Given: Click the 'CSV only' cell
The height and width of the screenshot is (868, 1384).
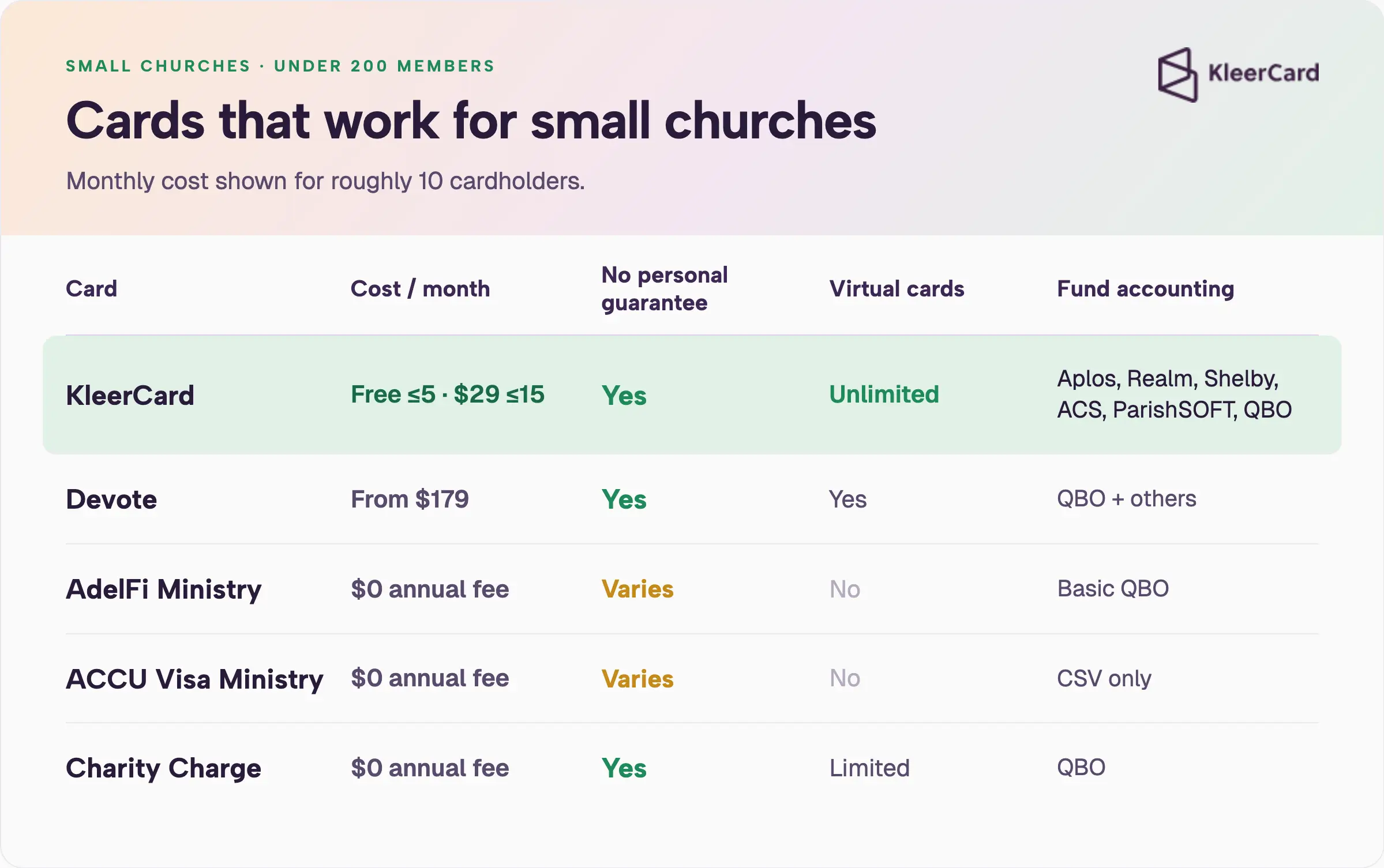Looking at the screenshot, I should [x=1104, y=679].
